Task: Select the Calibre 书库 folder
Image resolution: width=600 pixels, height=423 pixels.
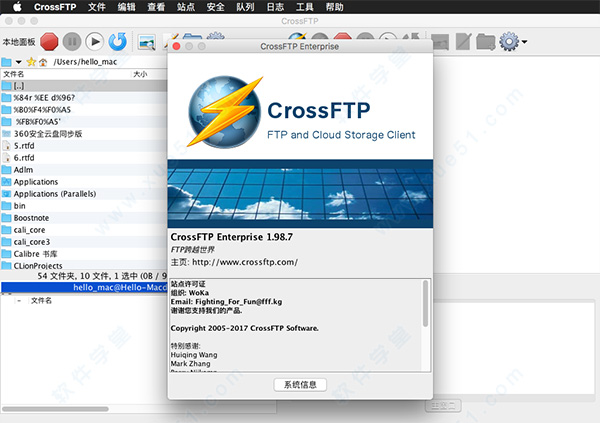Action: (84, 253)
